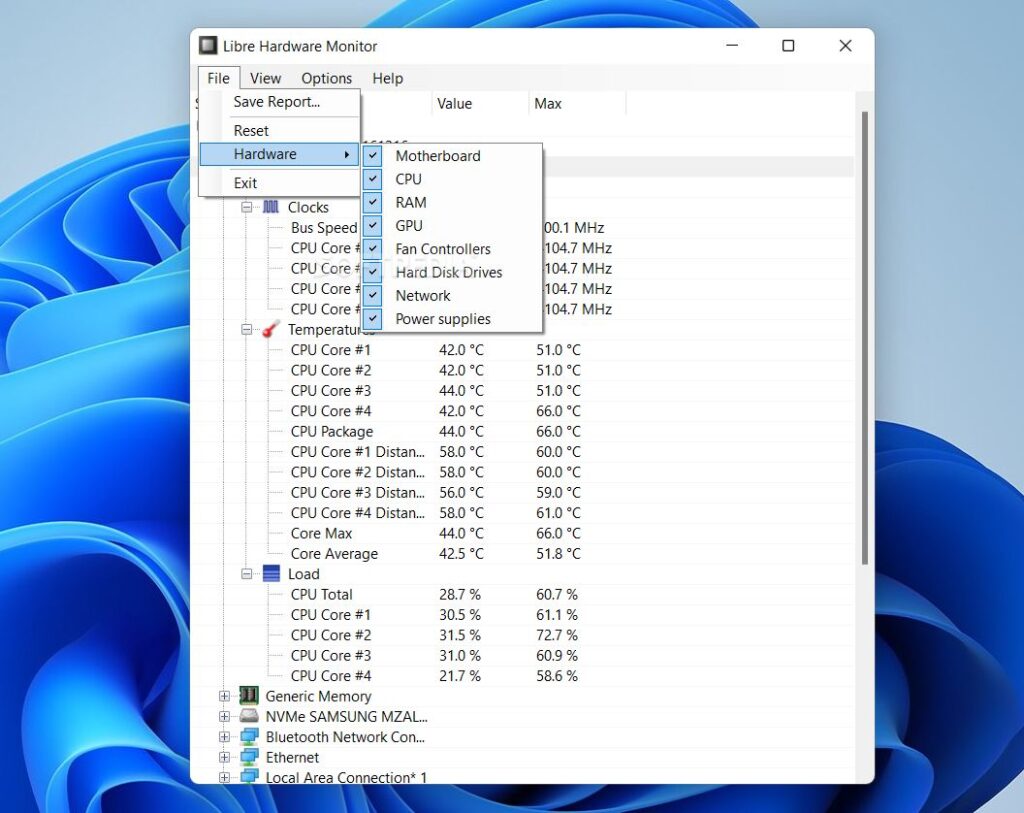Click the Generic Memory chip icon

249,696
